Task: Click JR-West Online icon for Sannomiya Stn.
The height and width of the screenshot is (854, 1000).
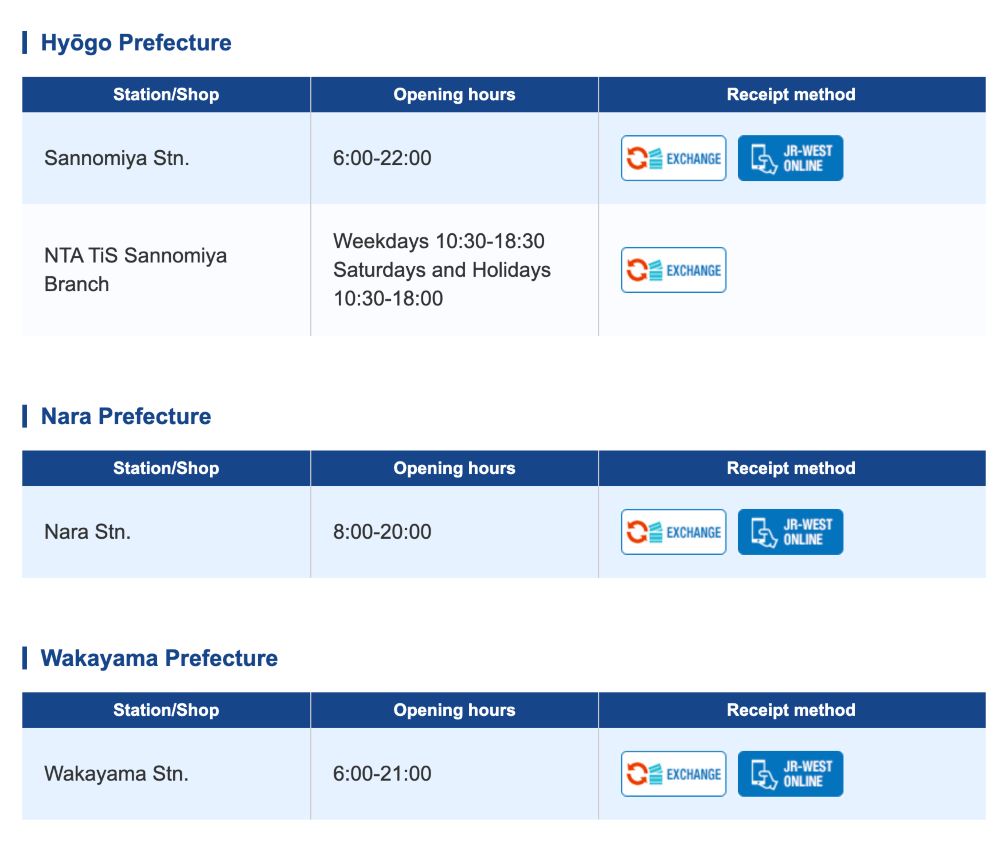Action: coord(790,158)
